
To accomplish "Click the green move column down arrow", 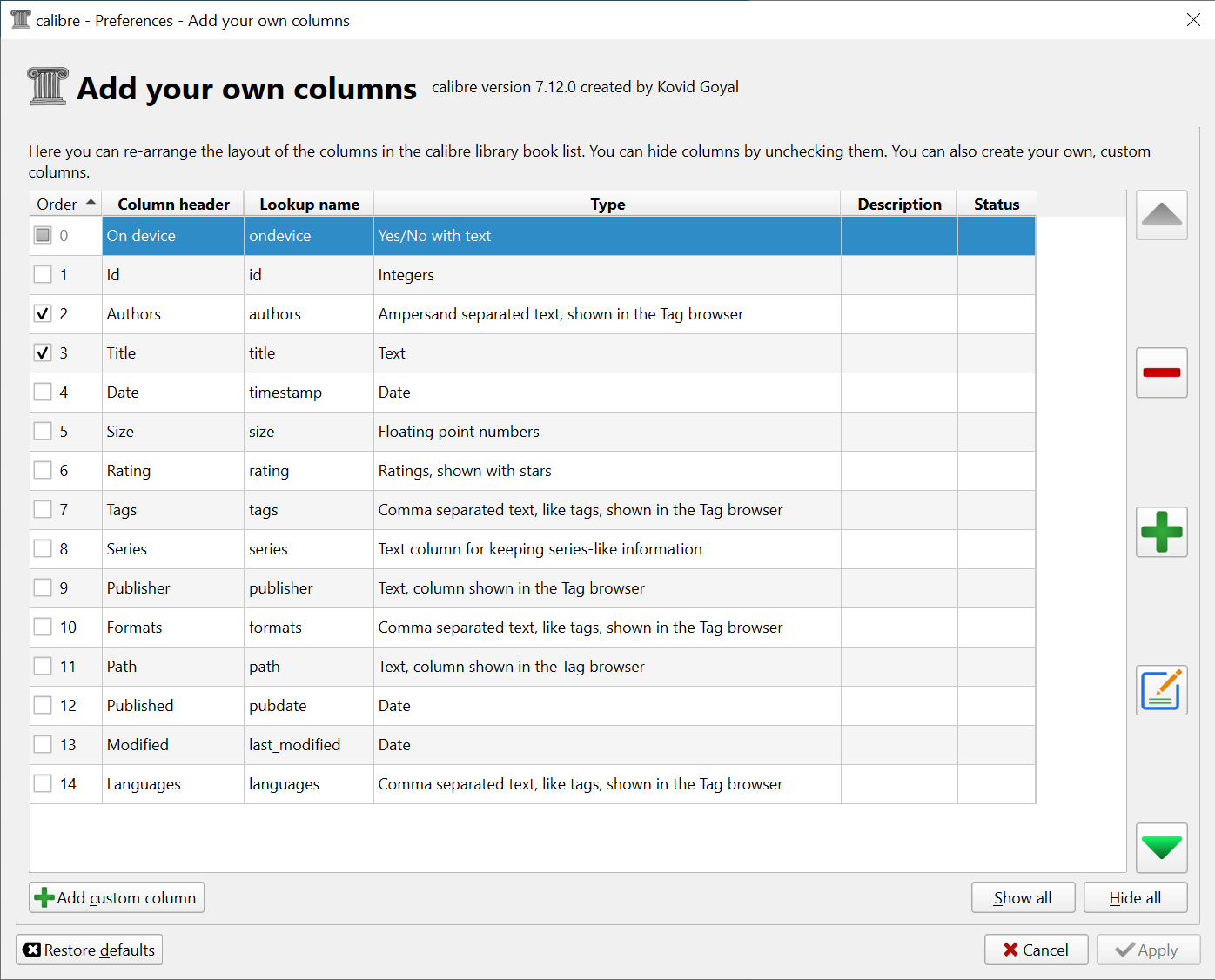I will point(1161,847).
